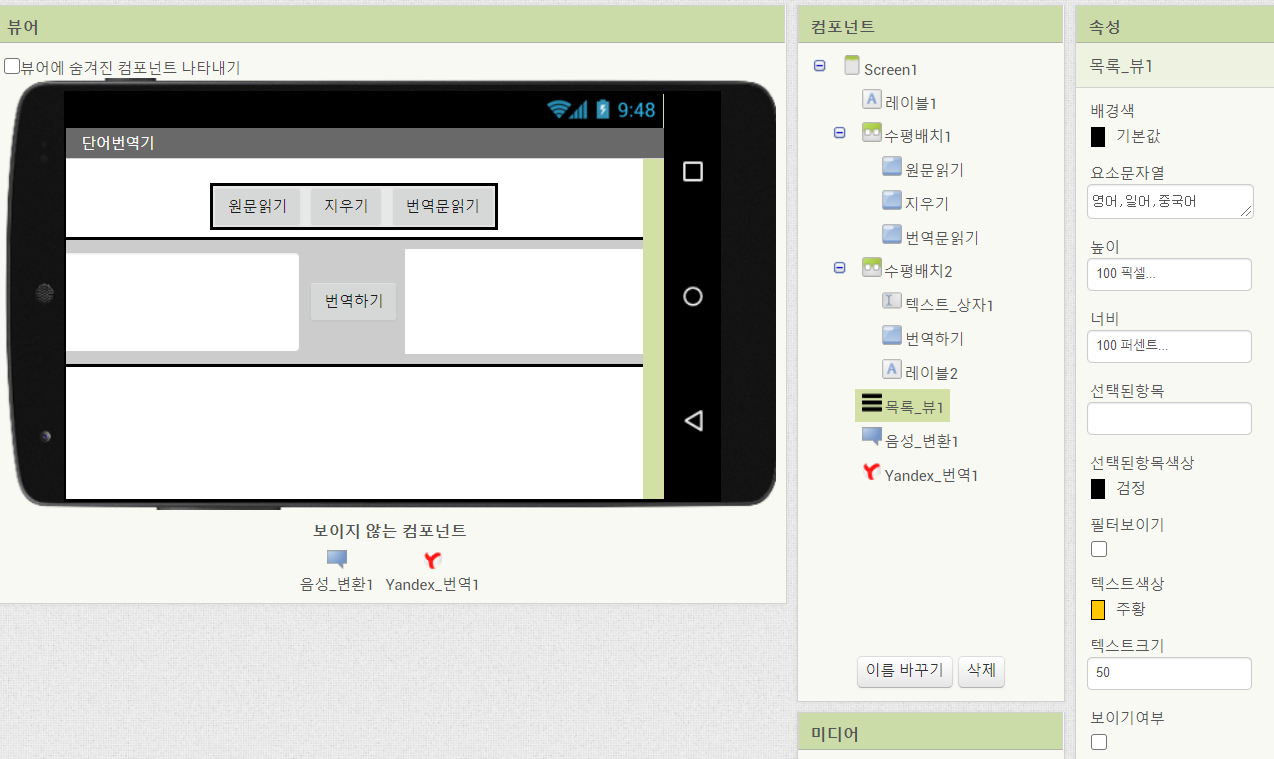Screen dimensions: 1274x759
Task: Click the Yandex_번역1 icon in component tree
Action: pos(871,473)
